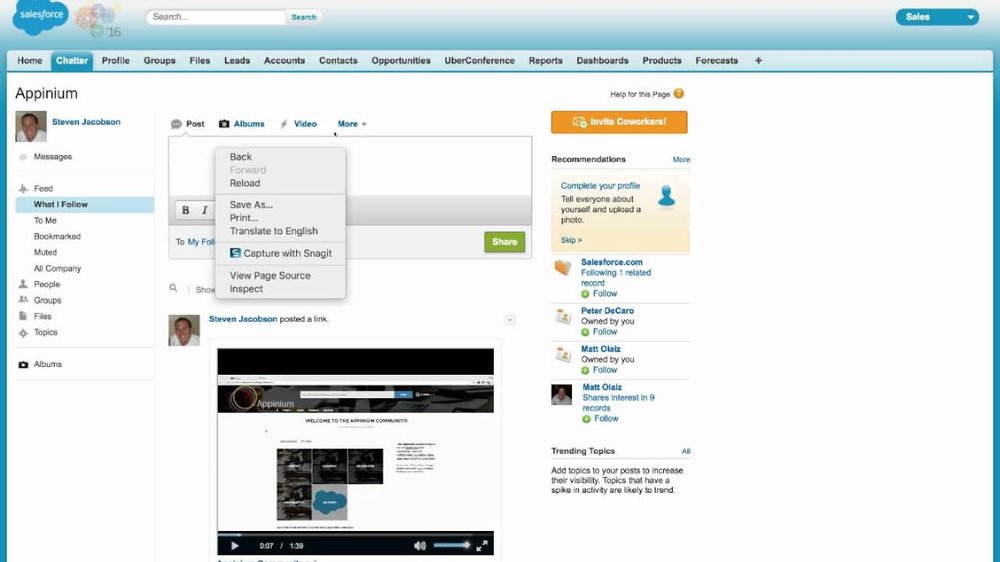Screen dimensions: 1000x562
Task: Open Steven Jacobson profile link in sidebar
Action: [86, 122]
